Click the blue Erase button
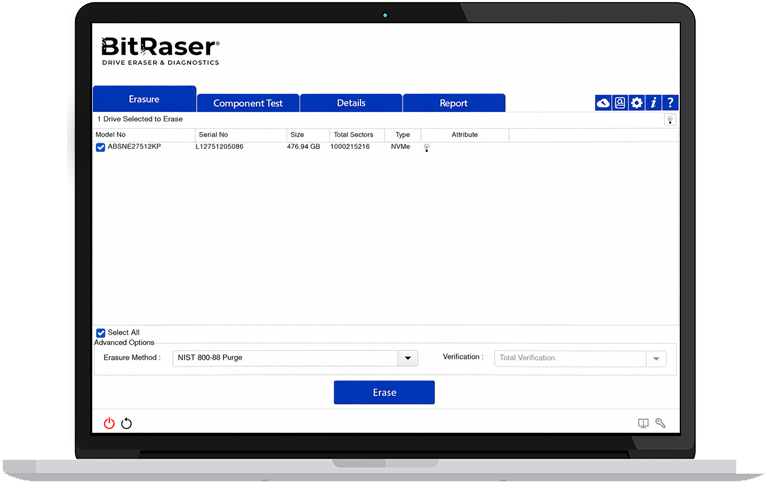 384,392
